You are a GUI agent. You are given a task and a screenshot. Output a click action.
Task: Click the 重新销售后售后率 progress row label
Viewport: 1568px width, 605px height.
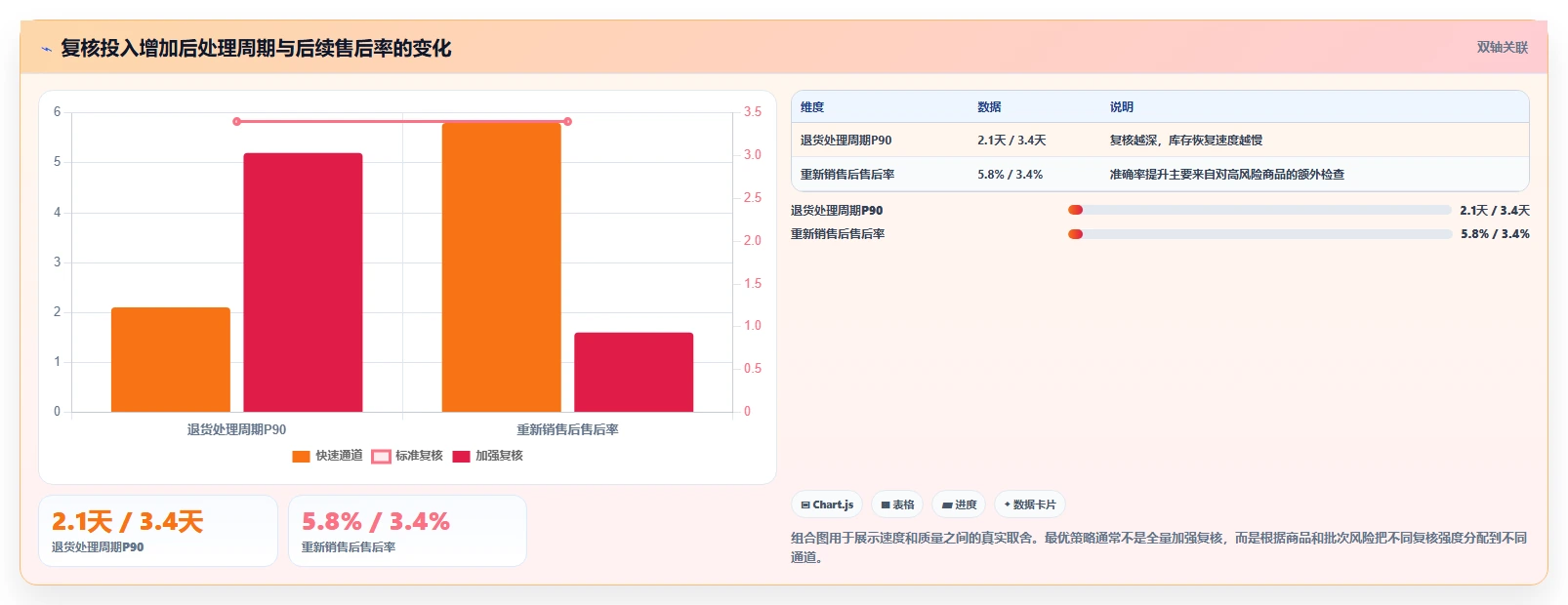pos(838,234)
